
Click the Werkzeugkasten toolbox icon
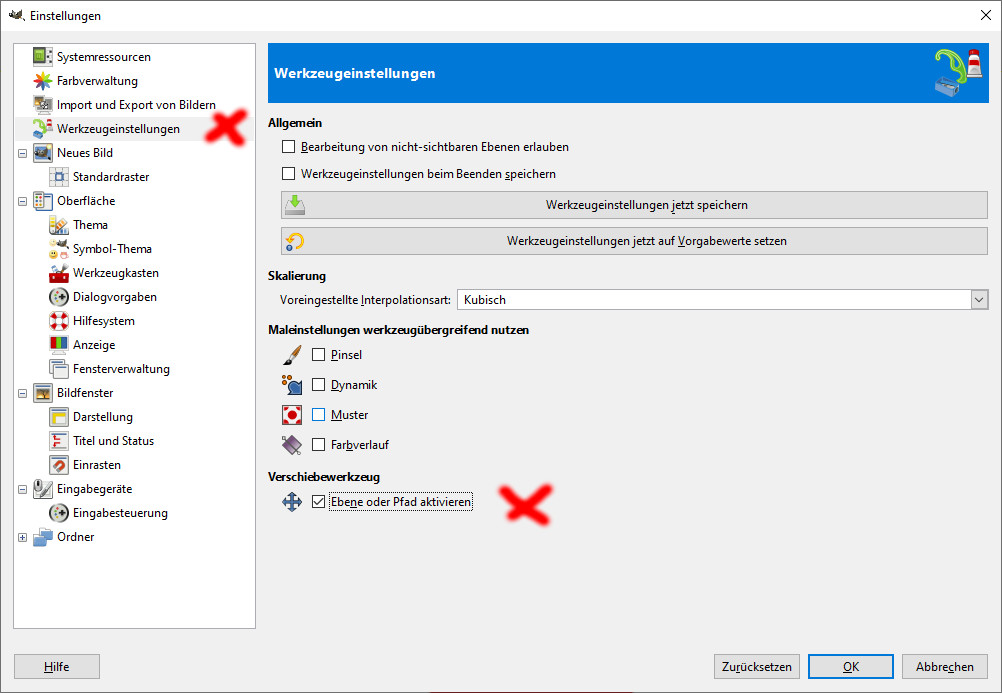(58, 273)
